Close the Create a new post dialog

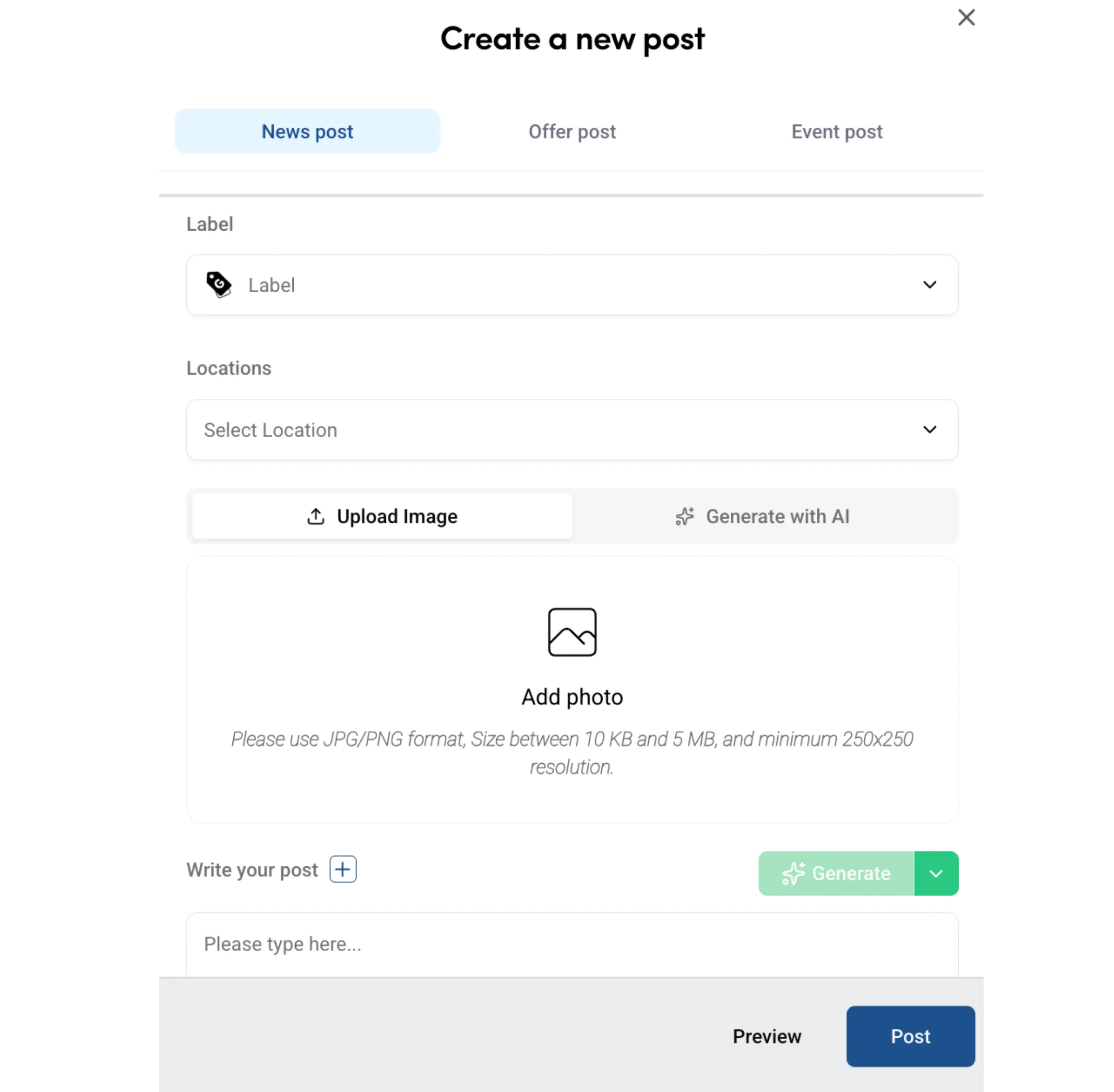(x=966, y=18)
